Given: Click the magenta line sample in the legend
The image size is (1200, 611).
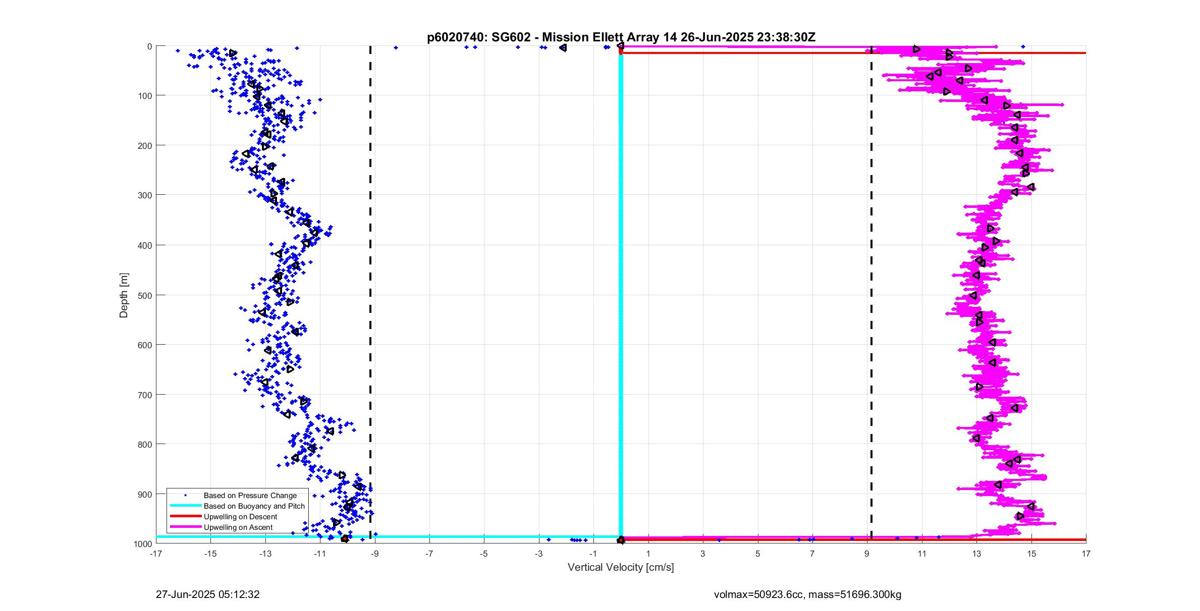Looking at the screenshot, I should 184,527.
